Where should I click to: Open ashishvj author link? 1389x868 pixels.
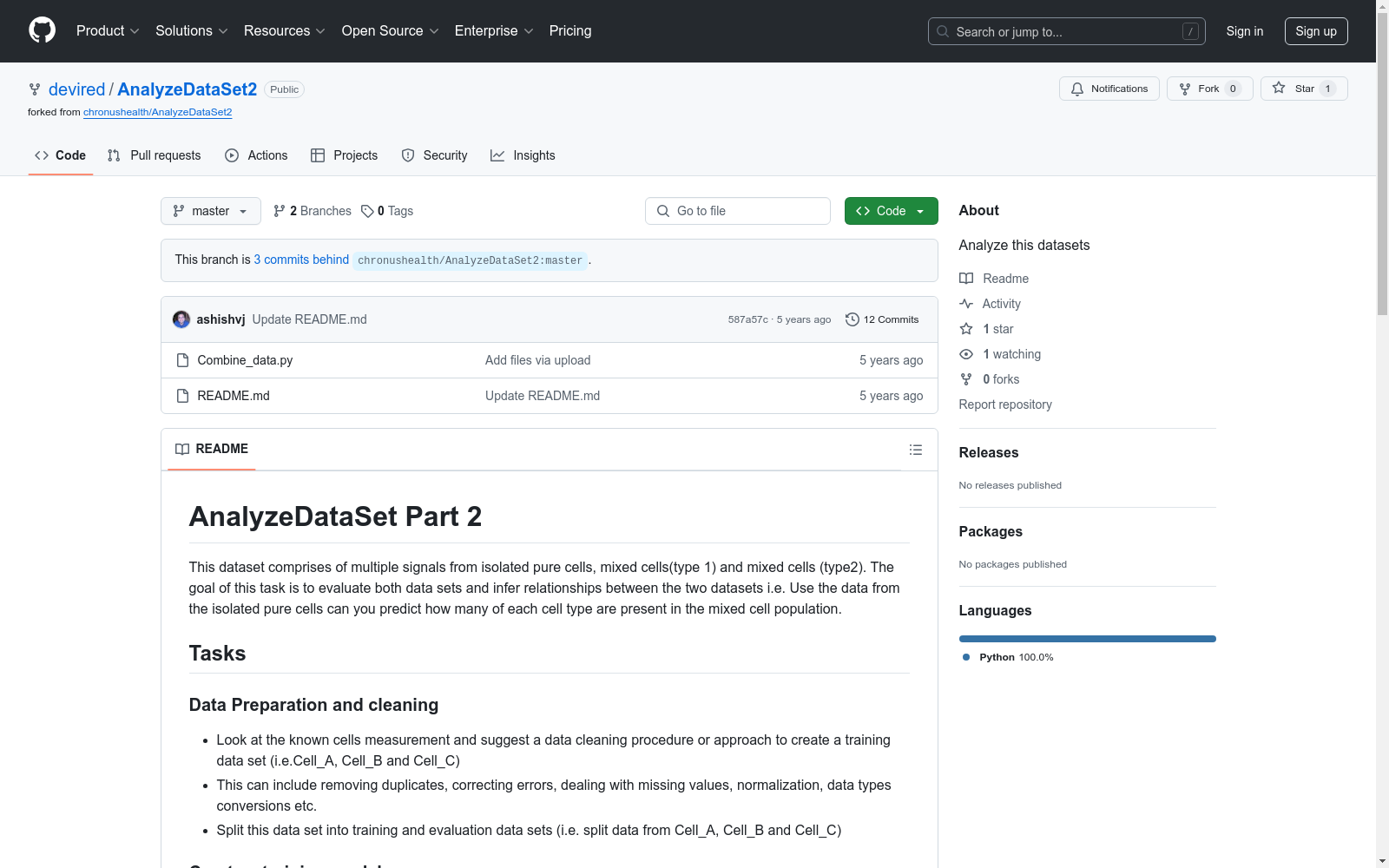click(x=221, y=319)
